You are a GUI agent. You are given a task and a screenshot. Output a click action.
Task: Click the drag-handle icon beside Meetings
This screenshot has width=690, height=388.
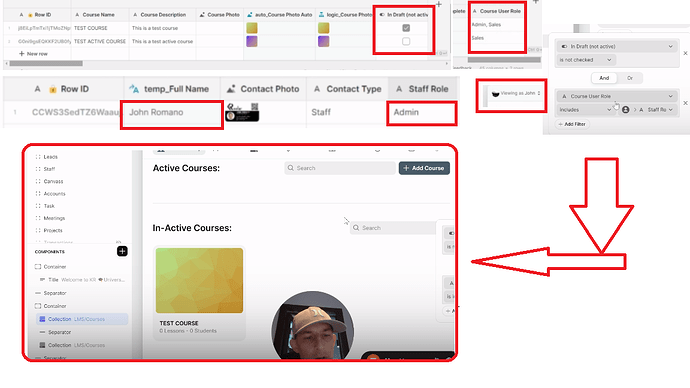(x=38, y=218)
